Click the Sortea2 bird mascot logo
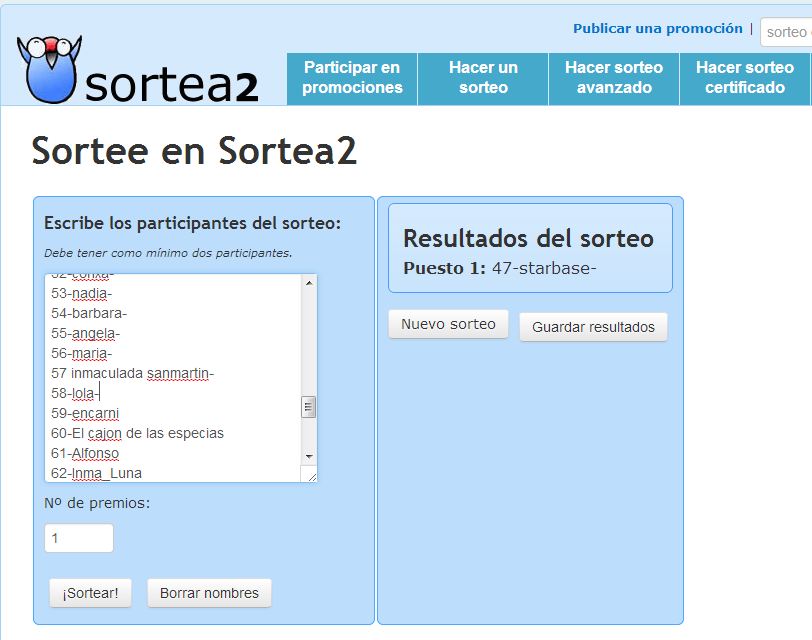This screenshot has height=640, width=812. click(49, 69)
